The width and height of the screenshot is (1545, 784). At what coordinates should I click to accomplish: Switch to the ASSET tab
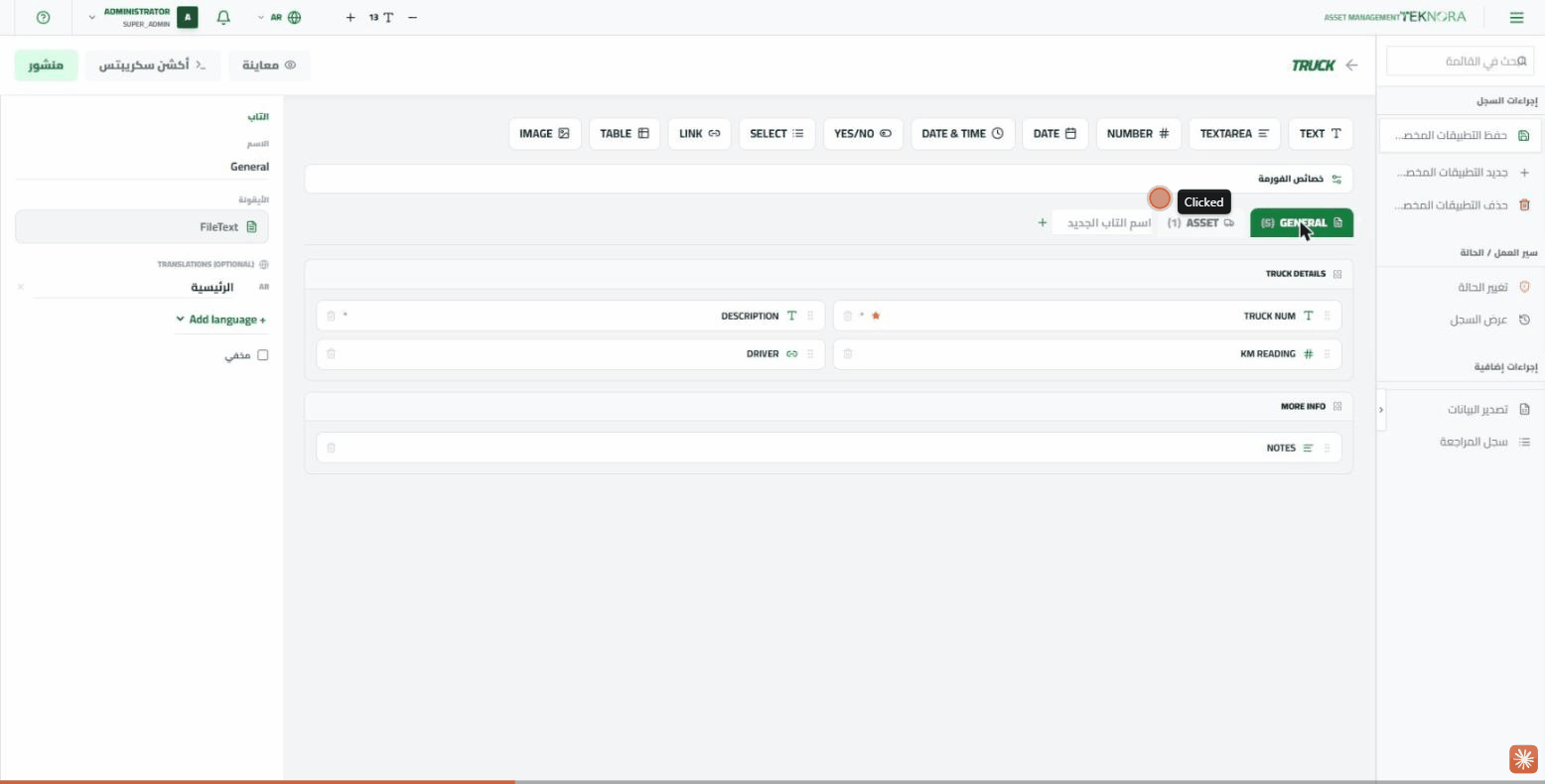click(1200, 222)
